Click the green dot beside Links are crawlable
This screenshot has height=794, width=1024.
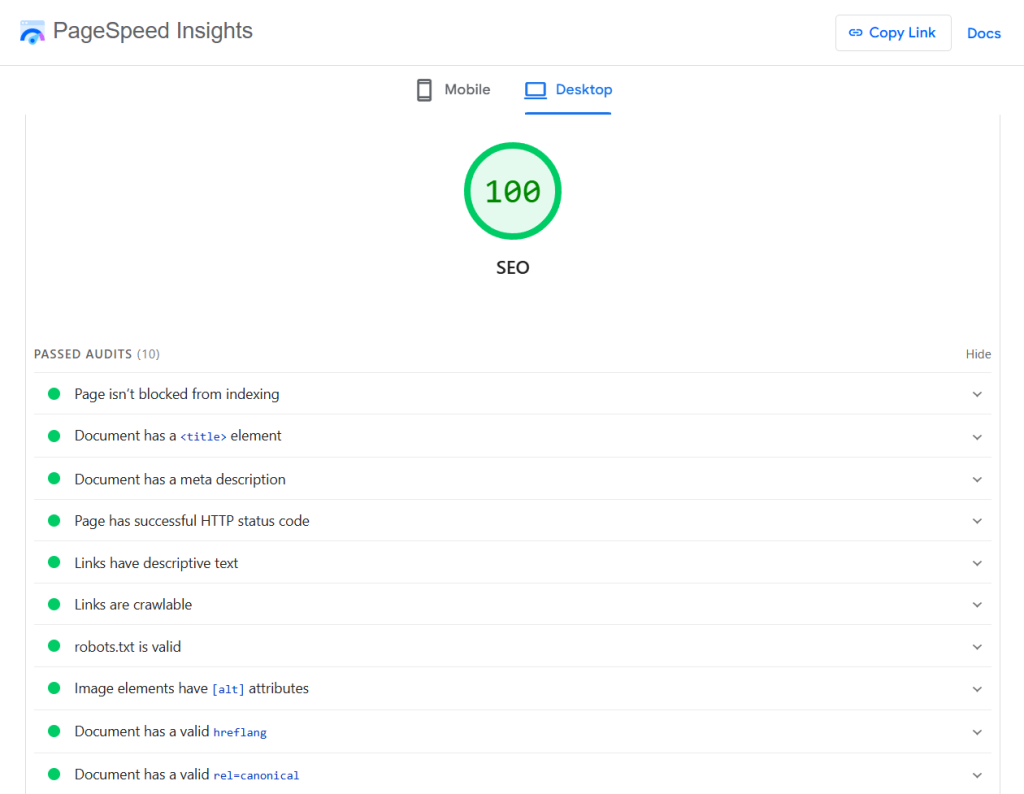pos(54,604)
